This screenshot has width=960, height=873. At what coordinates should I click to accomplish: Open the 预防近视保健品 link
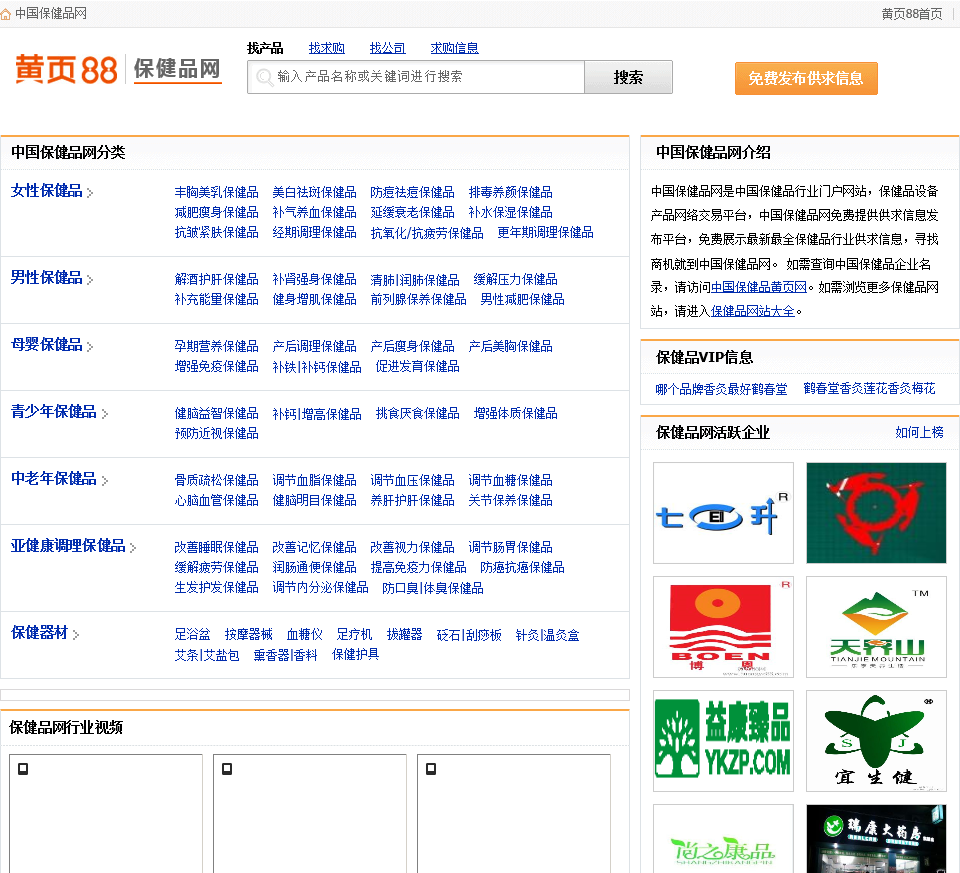(216, 433)
